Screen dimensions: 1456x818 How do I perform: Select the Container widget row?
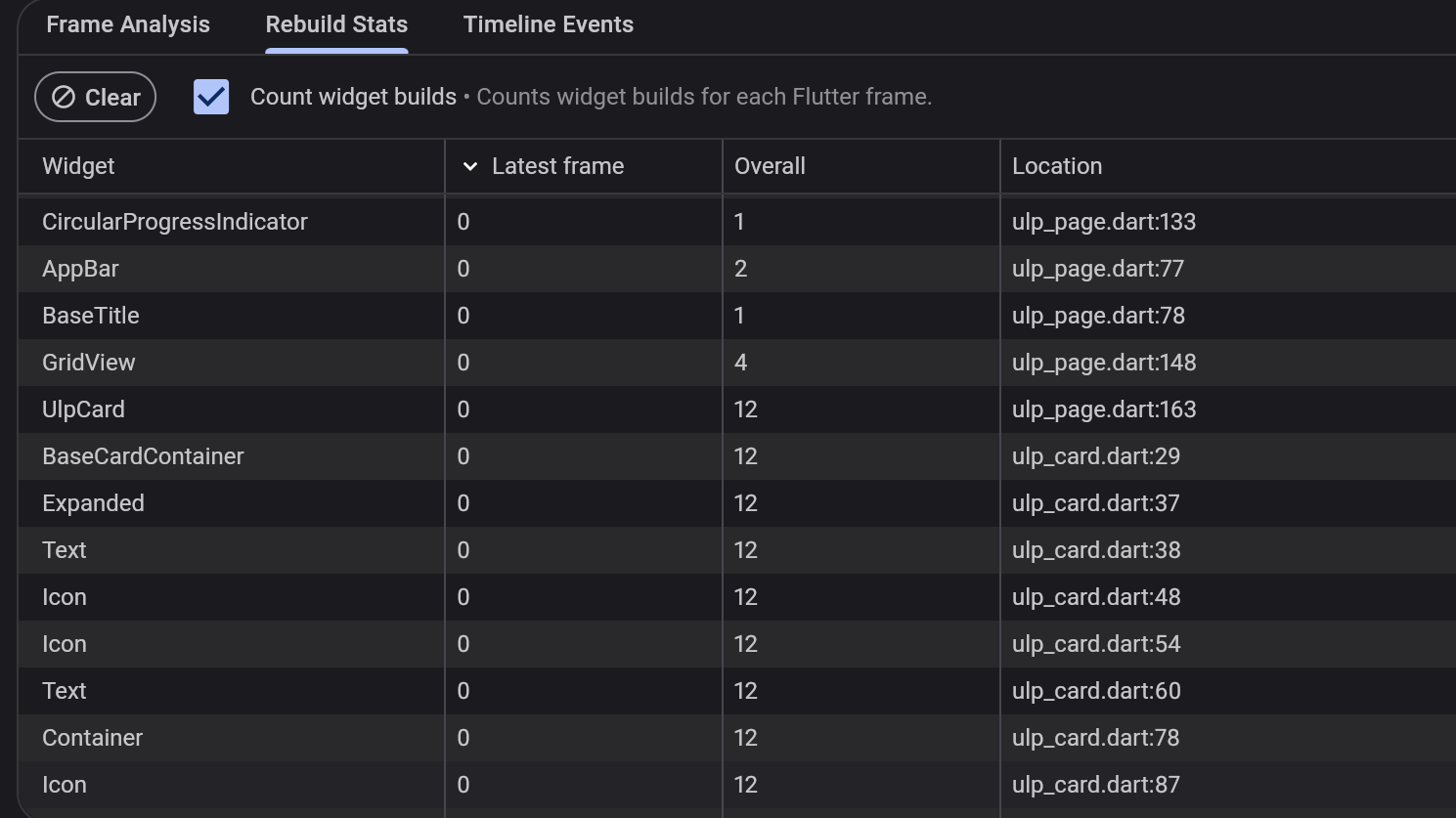coord(737,738)
